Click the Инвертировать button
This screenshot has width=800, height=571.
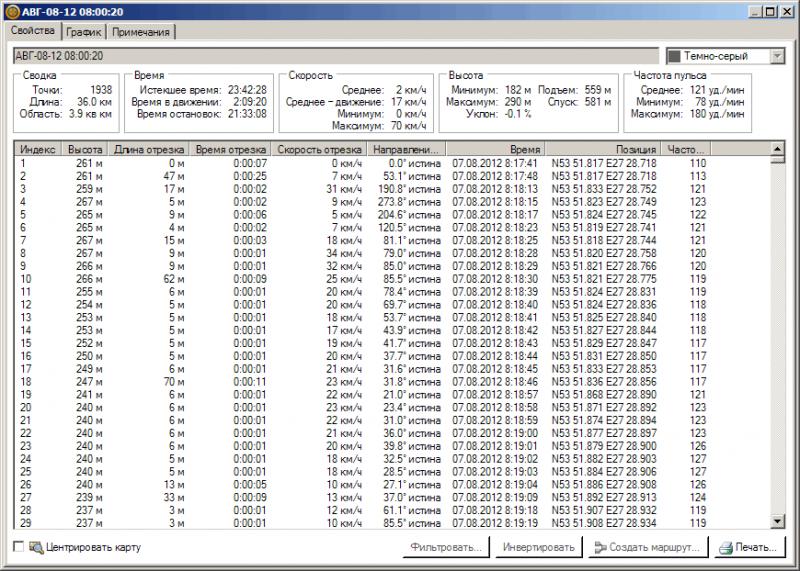[539, 548]
